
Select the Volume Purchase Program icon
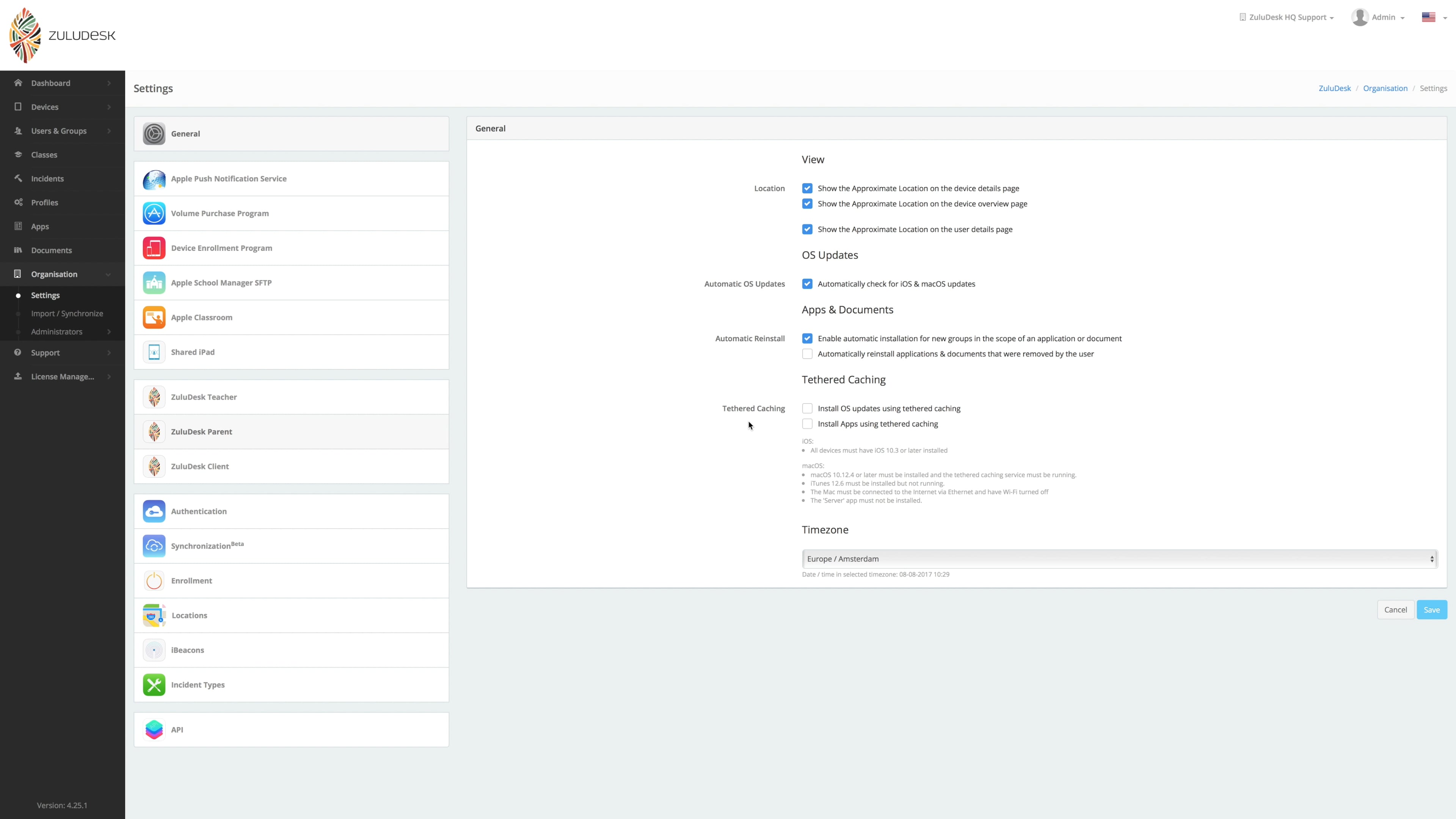pos(154,213)
